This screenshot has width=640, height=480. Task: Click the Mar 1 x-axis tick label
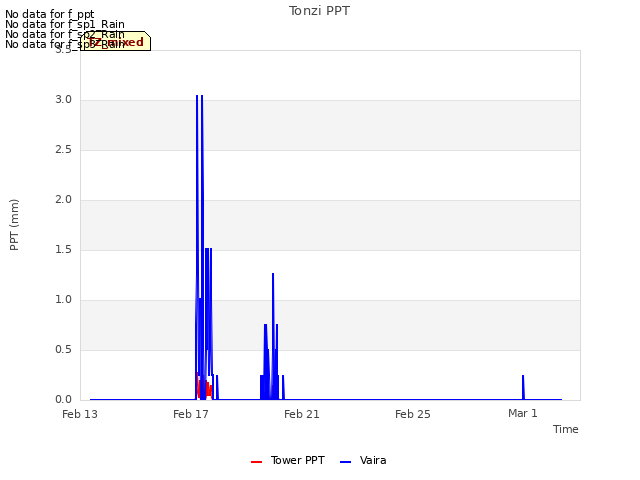[523, 413]
